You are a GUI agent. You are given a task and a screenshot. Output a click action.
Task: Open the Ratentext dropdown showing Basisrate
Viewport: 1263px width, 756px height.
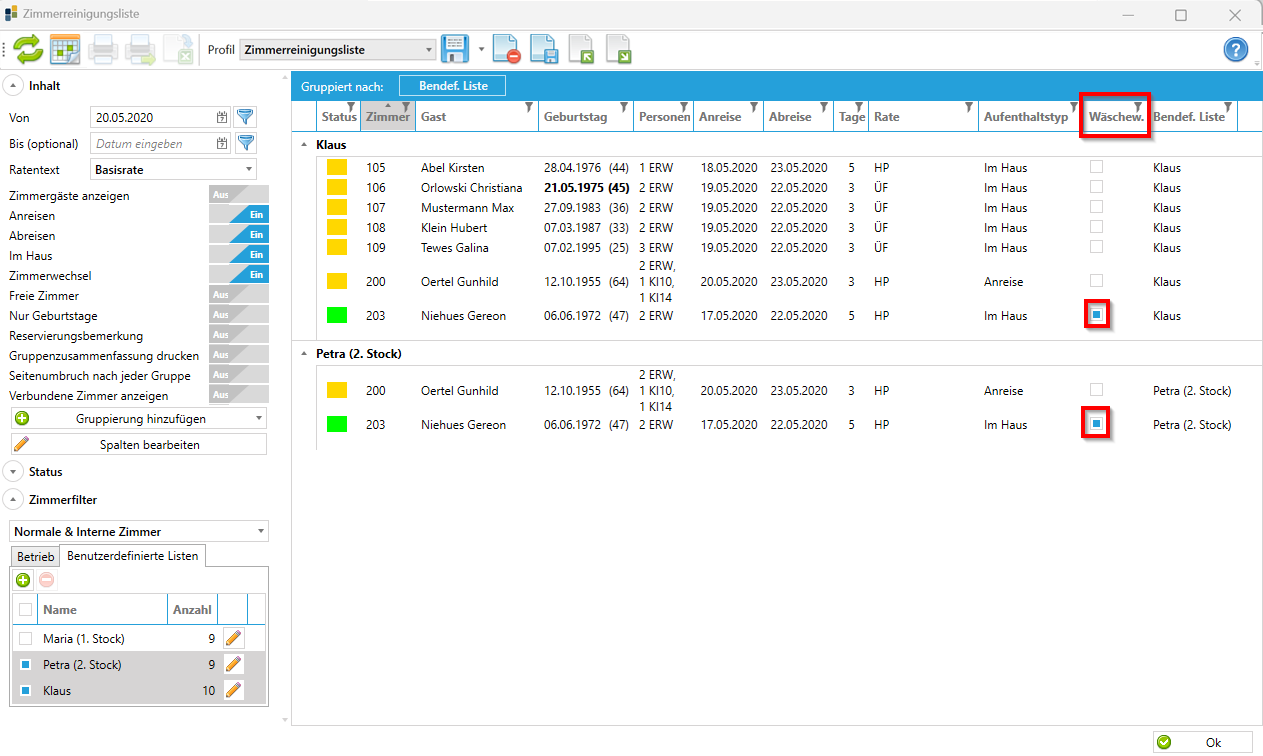(174, 169)
